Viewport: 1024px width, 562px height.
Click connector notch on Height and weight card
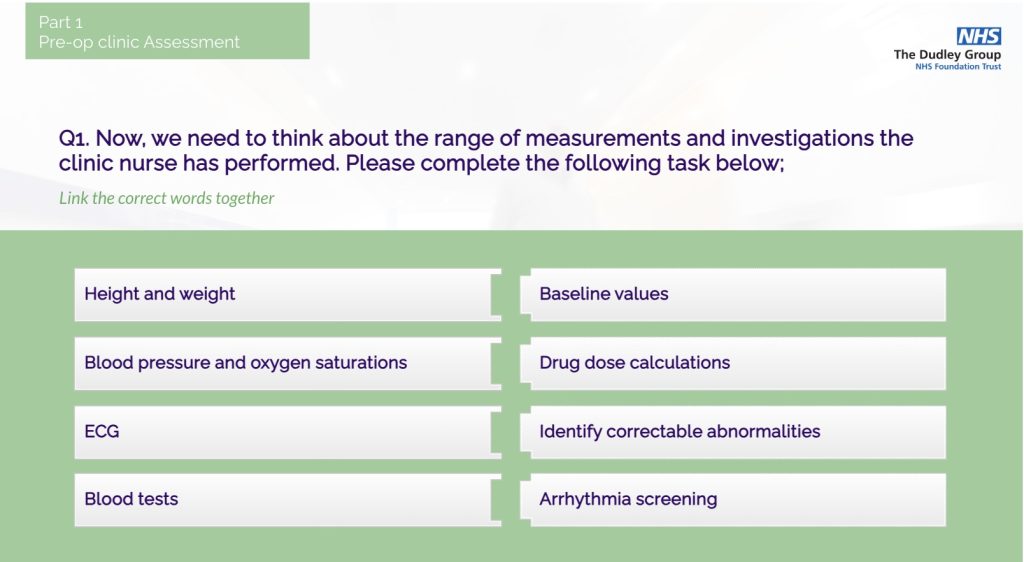(496, 294)
